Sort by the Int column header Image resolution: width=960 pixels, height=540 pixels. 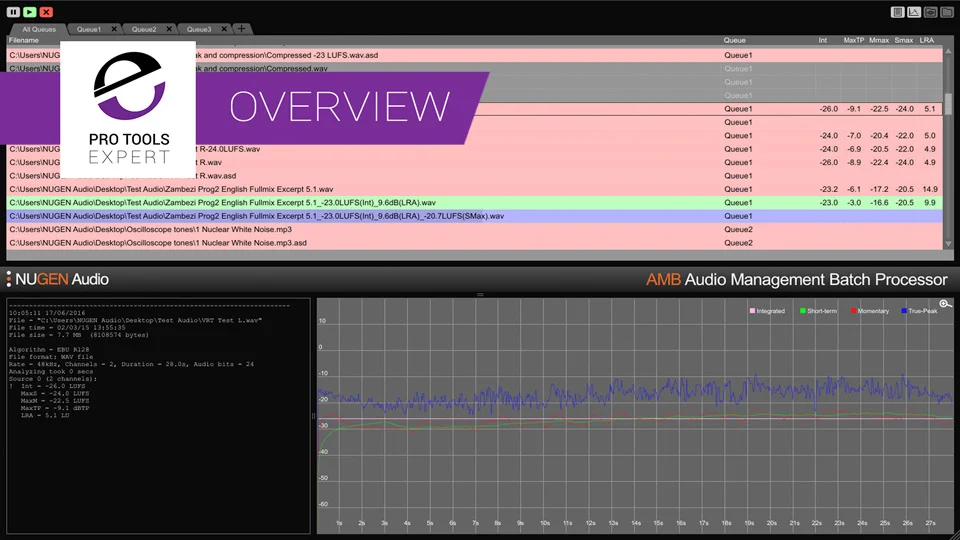tap(822, 40)
